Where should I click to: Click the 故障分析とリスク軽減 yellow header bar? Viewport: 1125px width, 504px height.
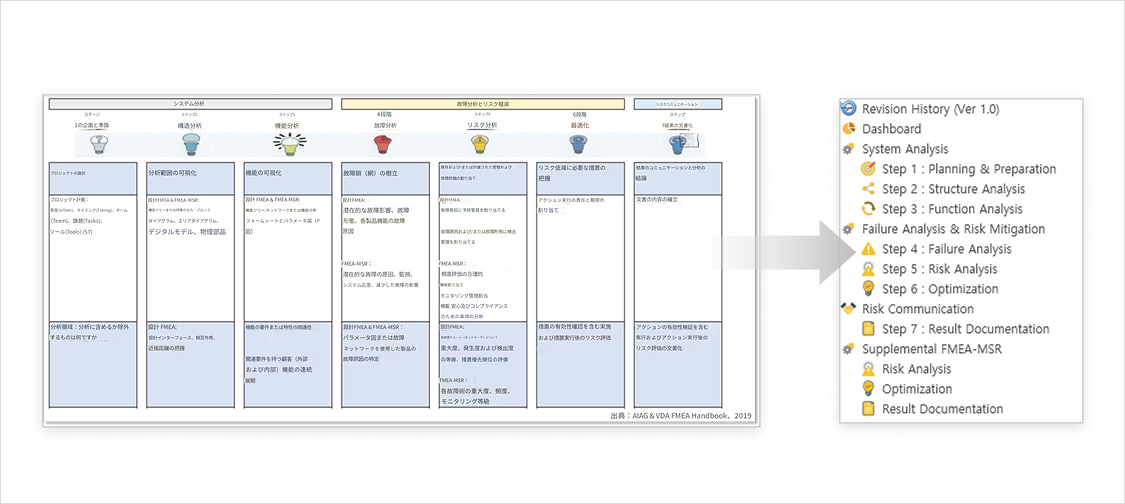click(x=482, y=104)
